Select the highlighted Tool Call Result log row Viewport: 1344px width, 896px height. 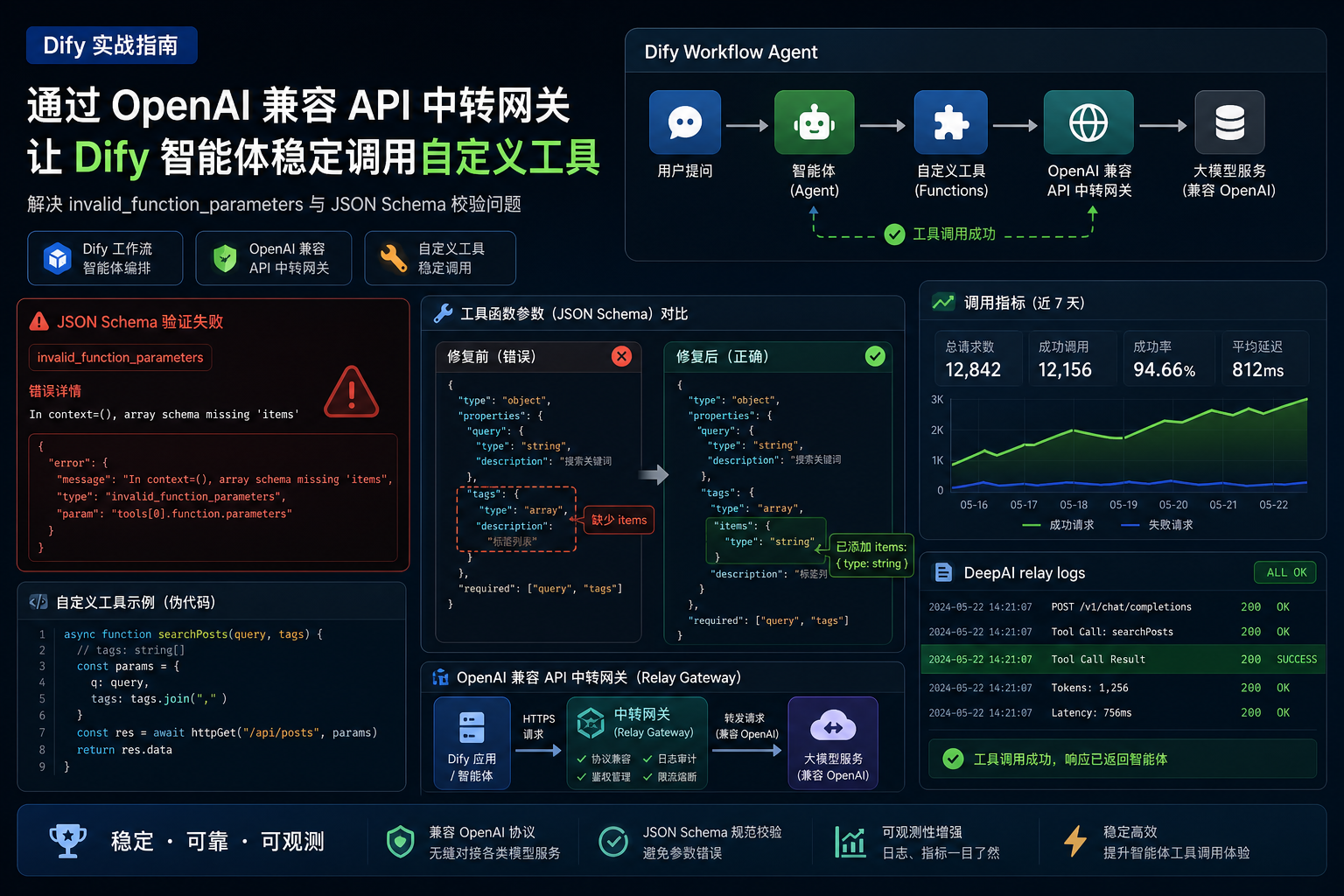point(1123,659)
